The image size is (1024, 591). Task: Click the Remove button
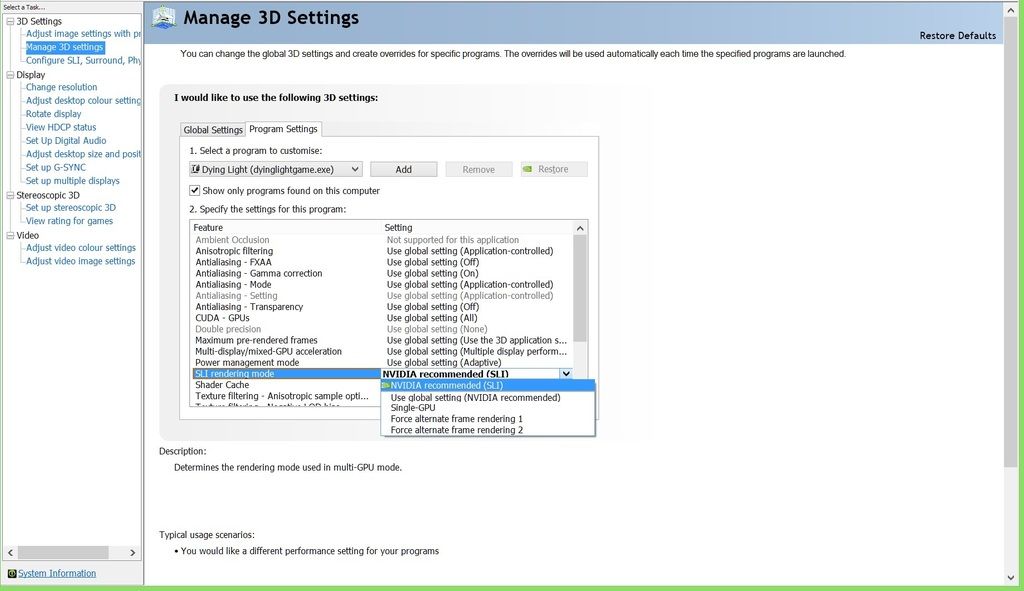[479, 169]
